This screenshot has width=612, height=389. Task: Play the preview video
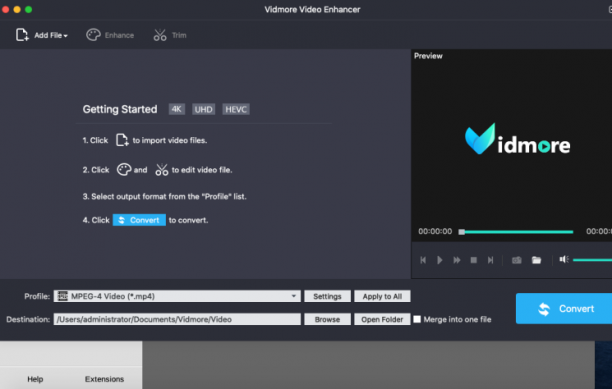439,260
